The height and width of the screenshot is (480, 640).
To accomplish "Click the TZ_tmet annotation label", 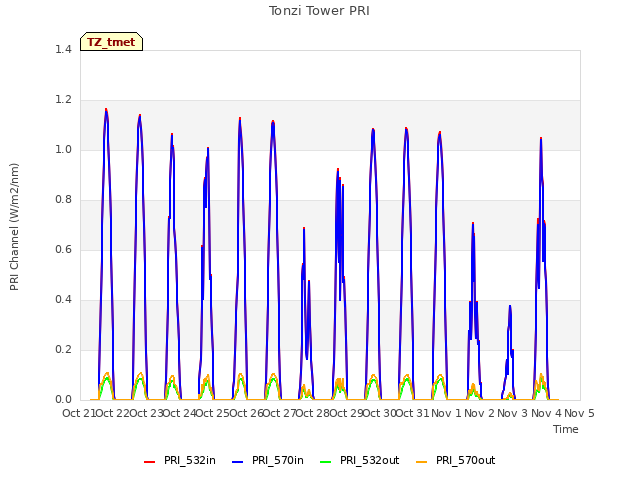I will point(111,42).
